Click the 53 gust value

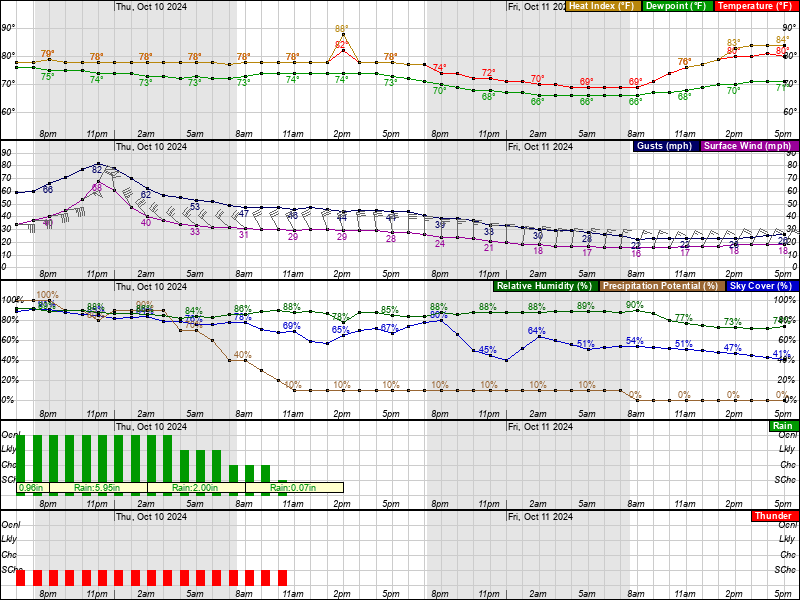[x=195, y=207]
